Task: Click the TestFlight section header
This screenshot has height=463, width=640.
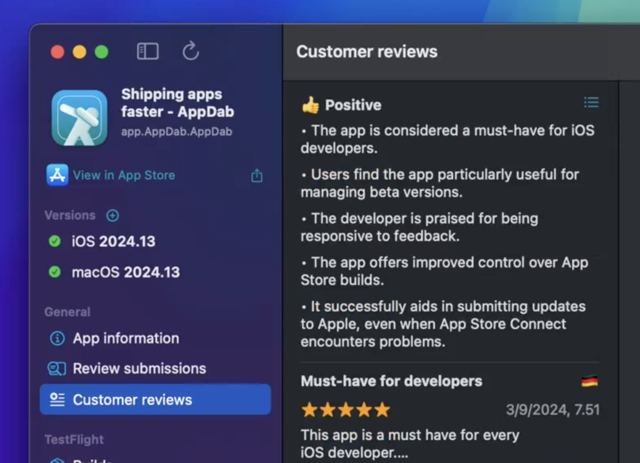Action: click(x=74, y=440)
